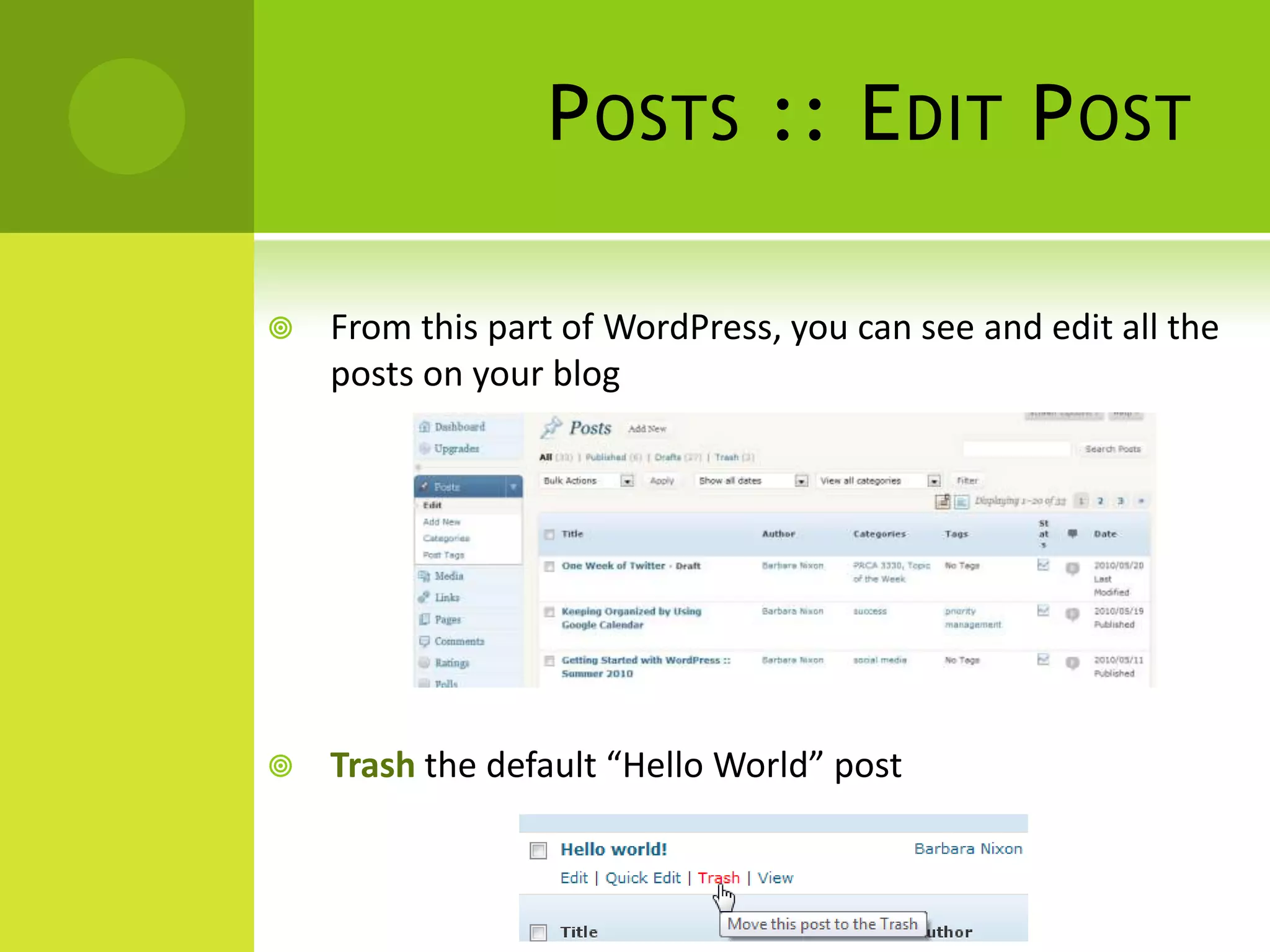This screenshot has width=1270, height=952.
Task: Click the Pages icon in sidebar
Action: point(424,619)
